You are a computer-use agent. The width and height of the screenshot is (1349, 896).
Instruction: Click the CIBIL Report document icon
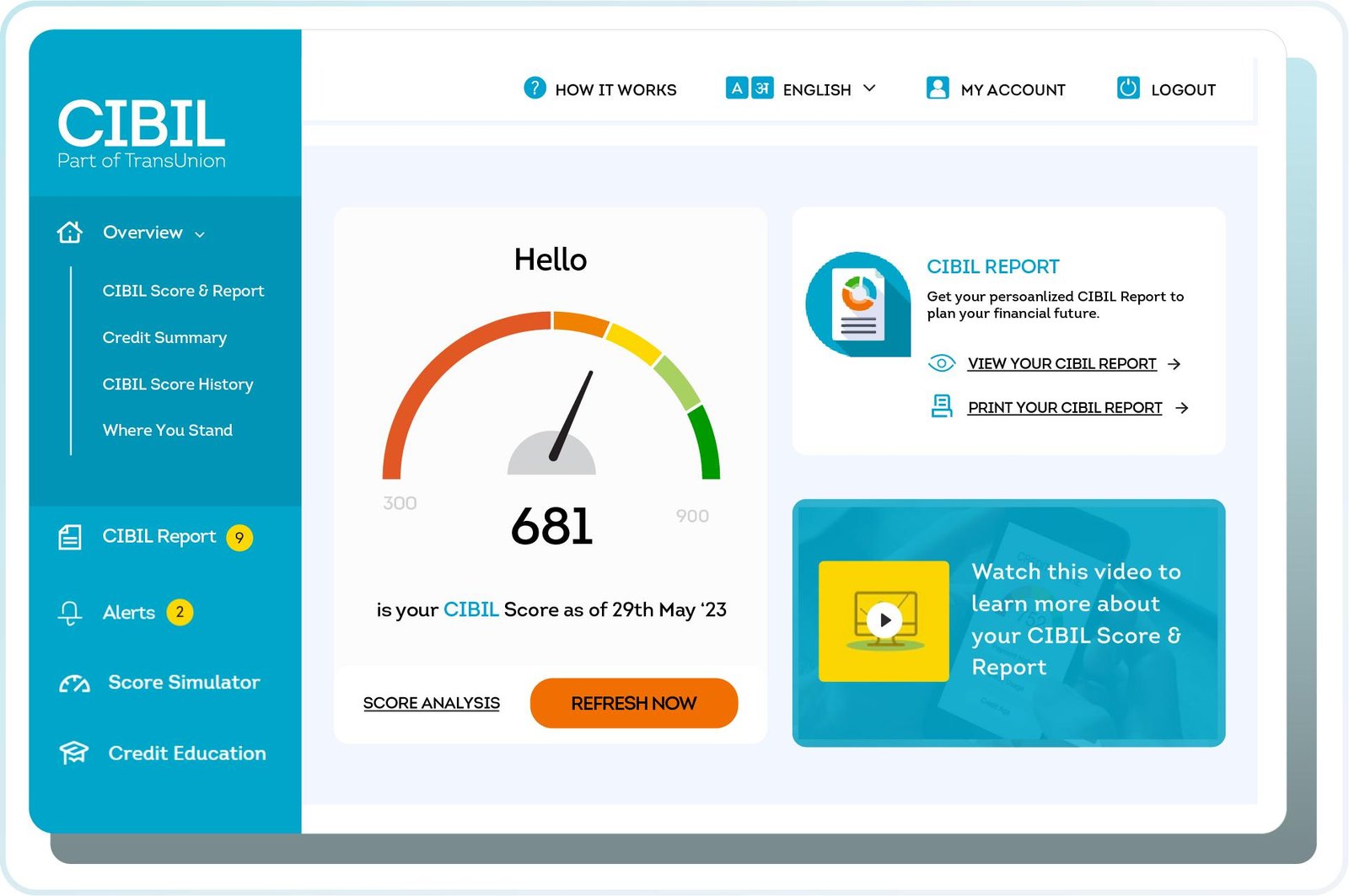tap(70, 537)
